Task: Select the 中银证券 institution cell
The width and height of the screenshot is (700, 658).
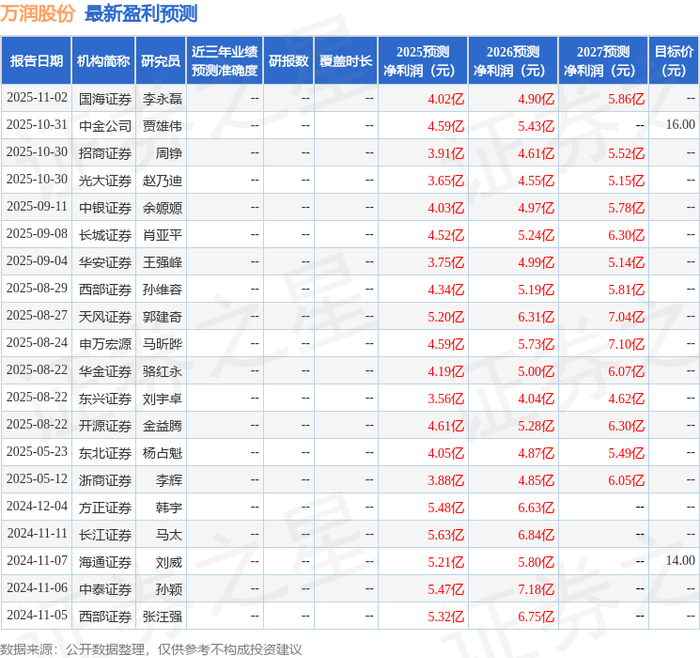Action: click(x=105, y=207)
